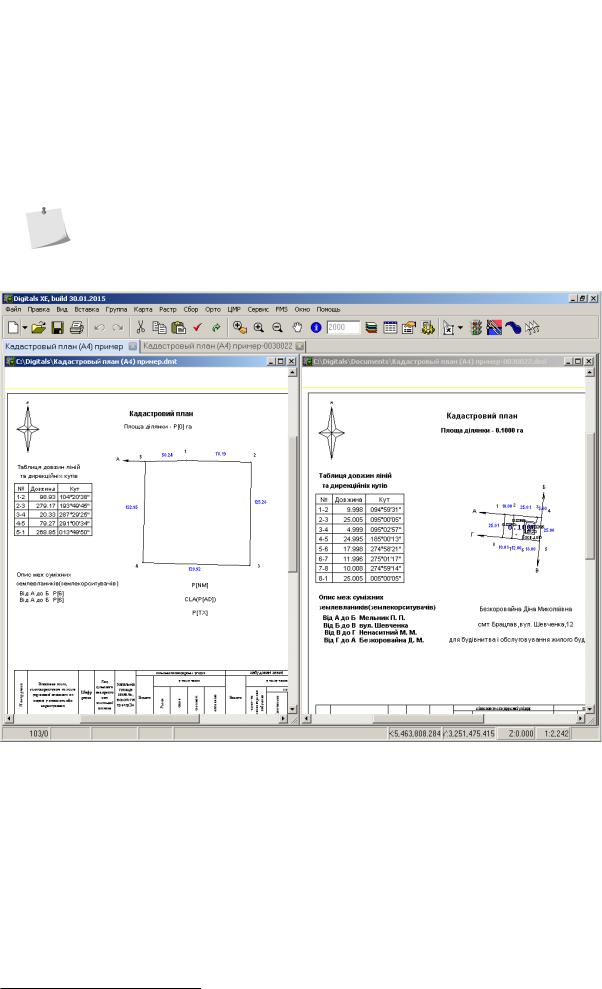
Task: Click up arrow of right window vertical scrollbar
Action: click(589, 373)
